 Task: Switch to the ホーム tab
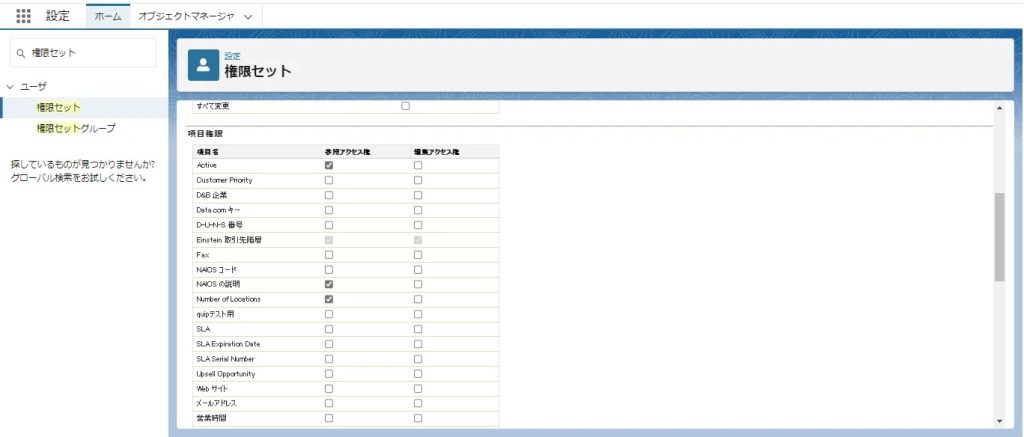[108, 17]
